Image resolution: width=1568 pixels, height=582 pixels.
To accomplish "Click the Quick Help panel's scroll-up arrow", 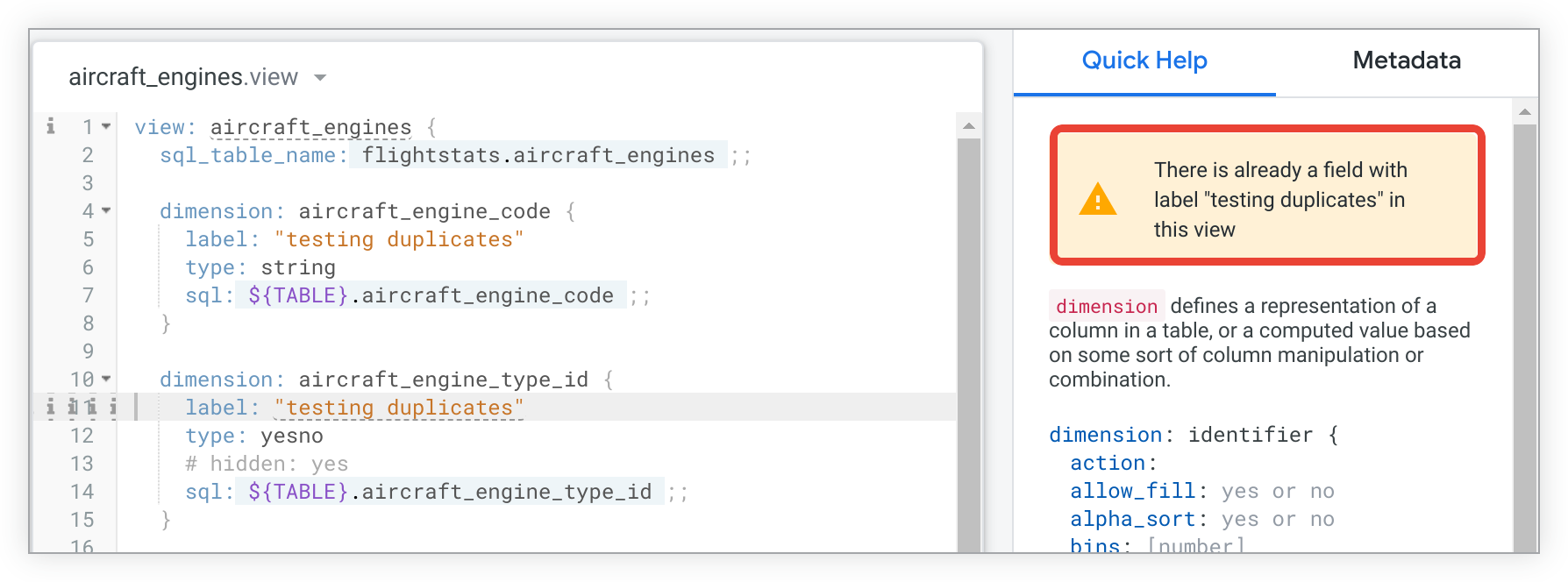I will click(1525, 112).
